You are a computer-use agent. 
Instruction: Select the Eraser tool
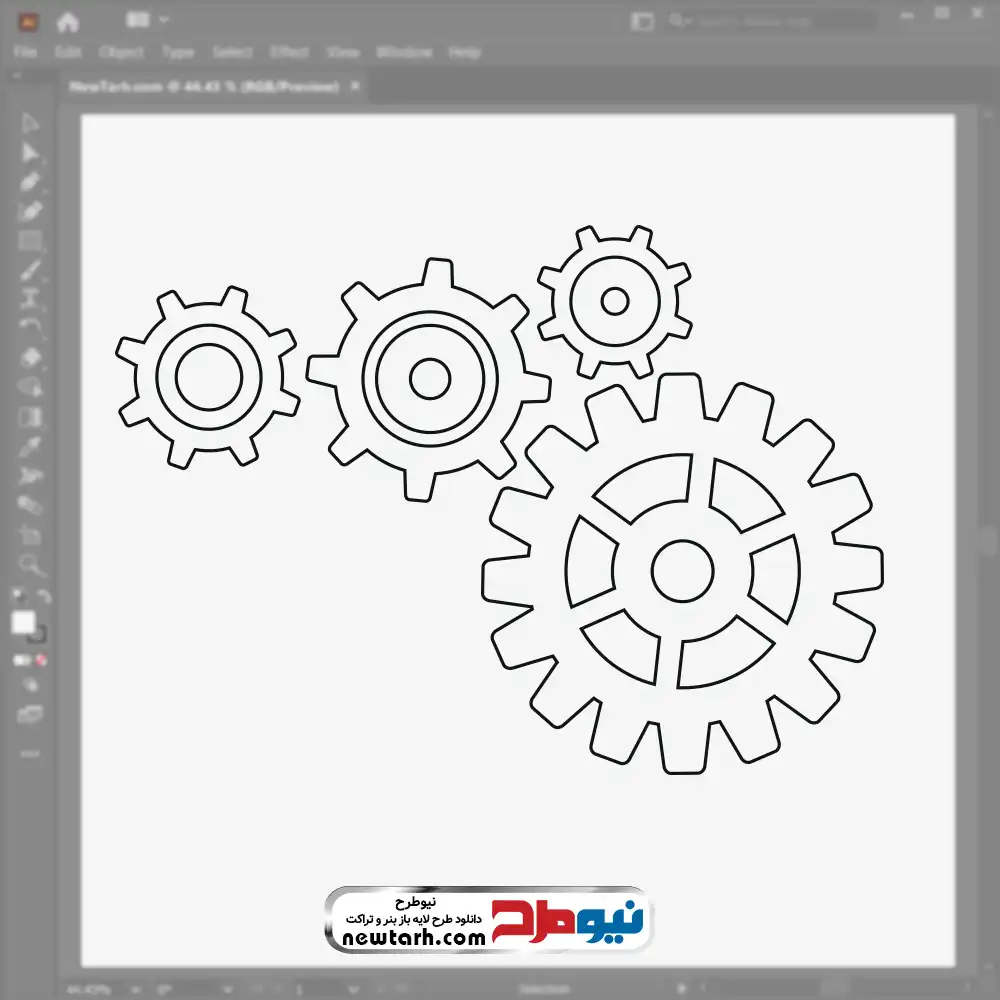30,357
